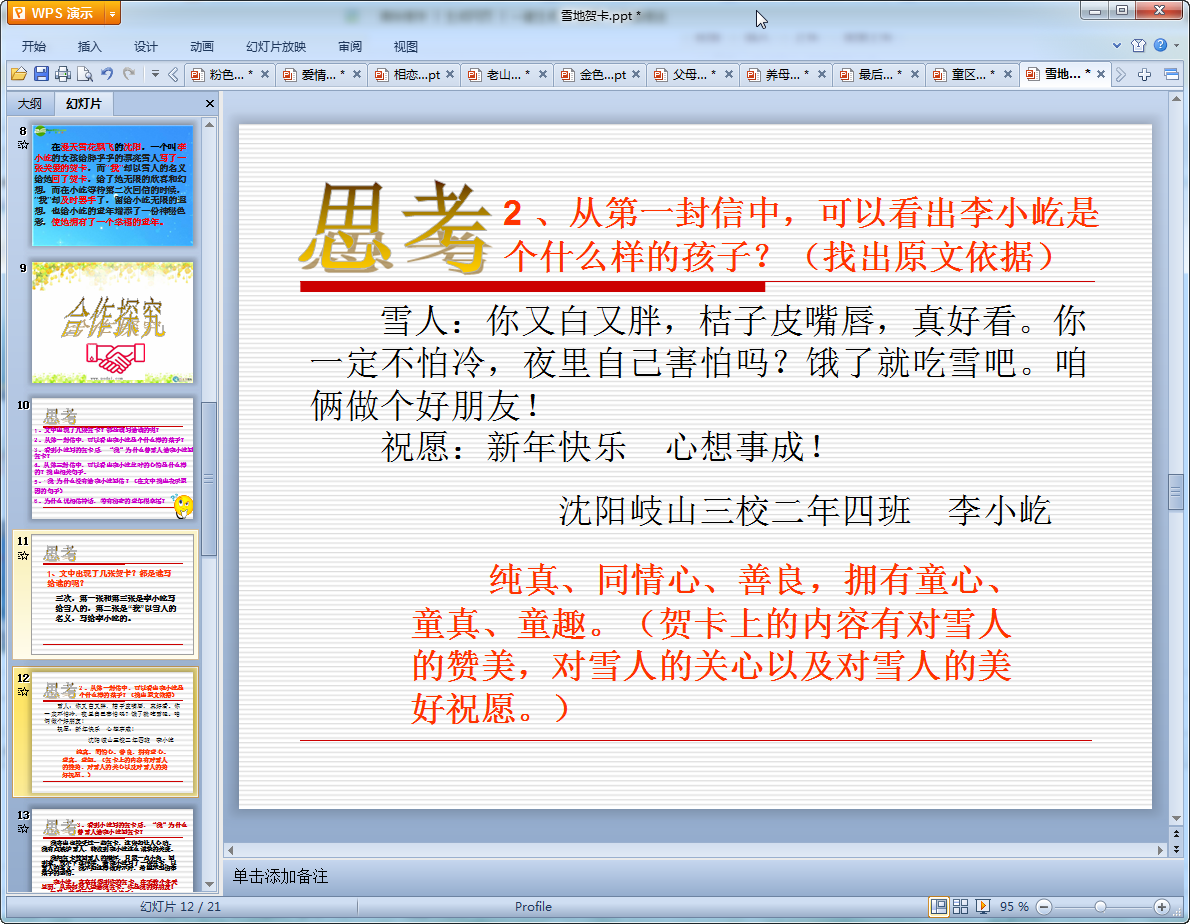Close the 父母... document tab
This screenshot has width=1190, height=924.
pos(729,74)
